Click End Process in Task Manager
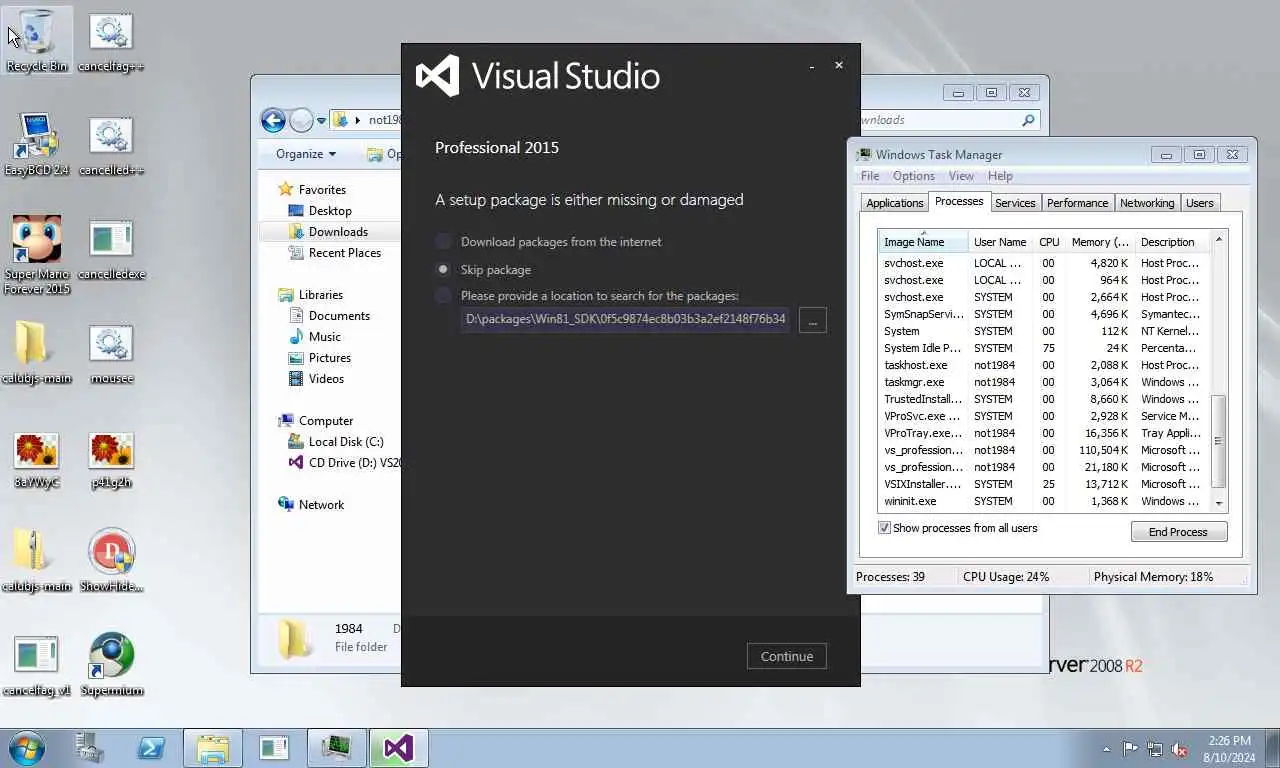1280x768 pixels. 1178,532
